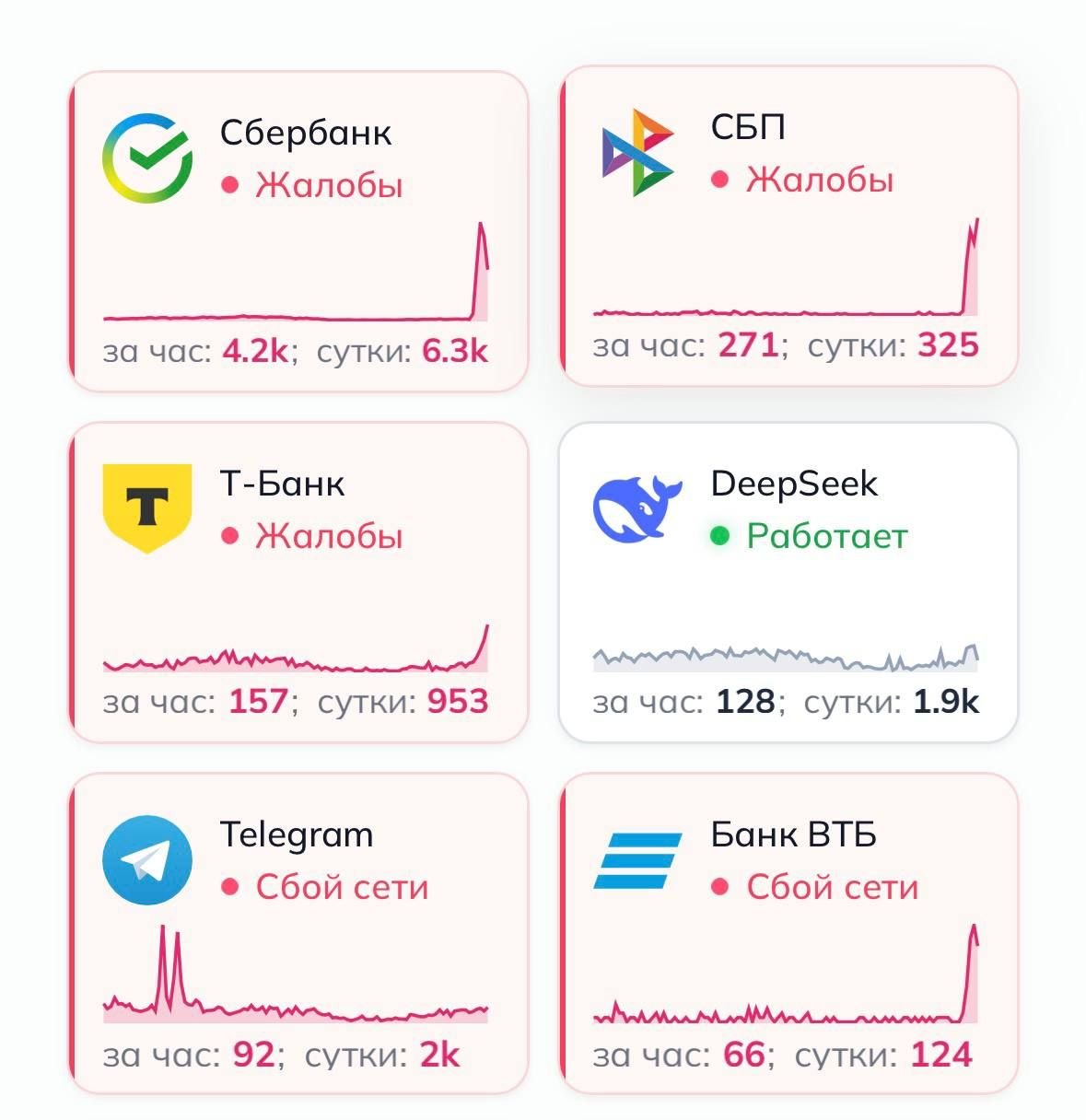Open the DeepSeek service title

[x=794, y=484]
